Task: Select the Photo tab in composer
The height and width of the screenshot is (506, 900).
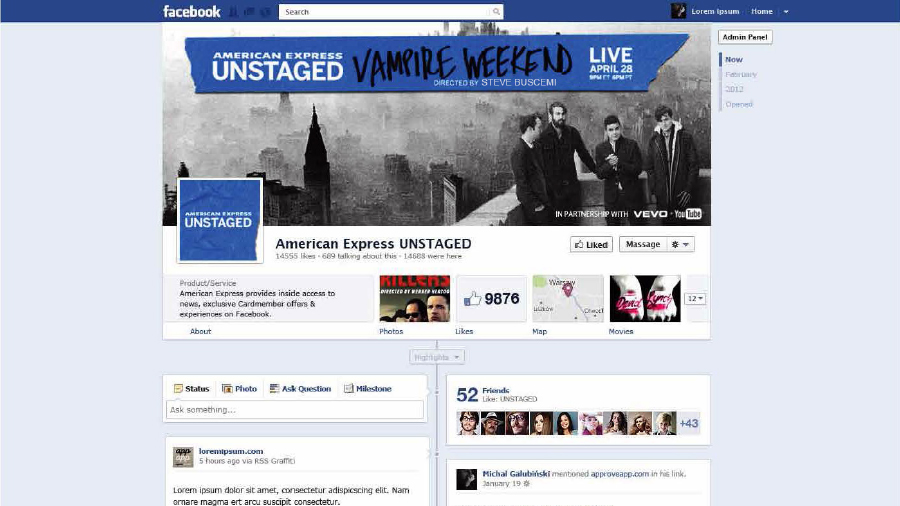Action: point(239,388)
